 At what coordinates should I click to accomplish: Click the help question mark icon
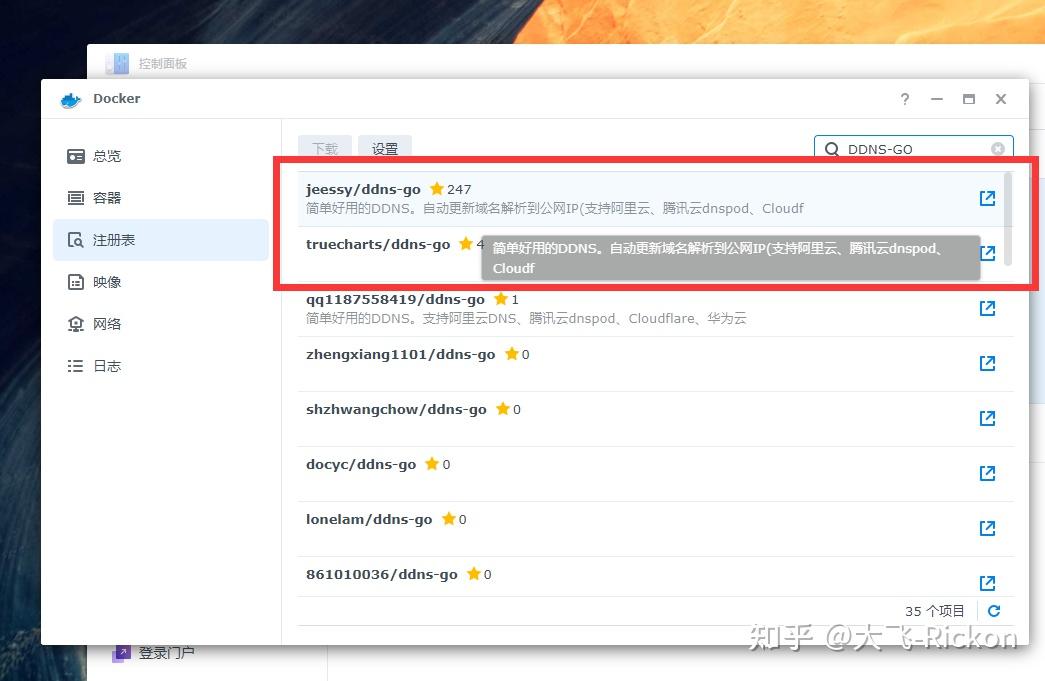[x=904, y=99]
